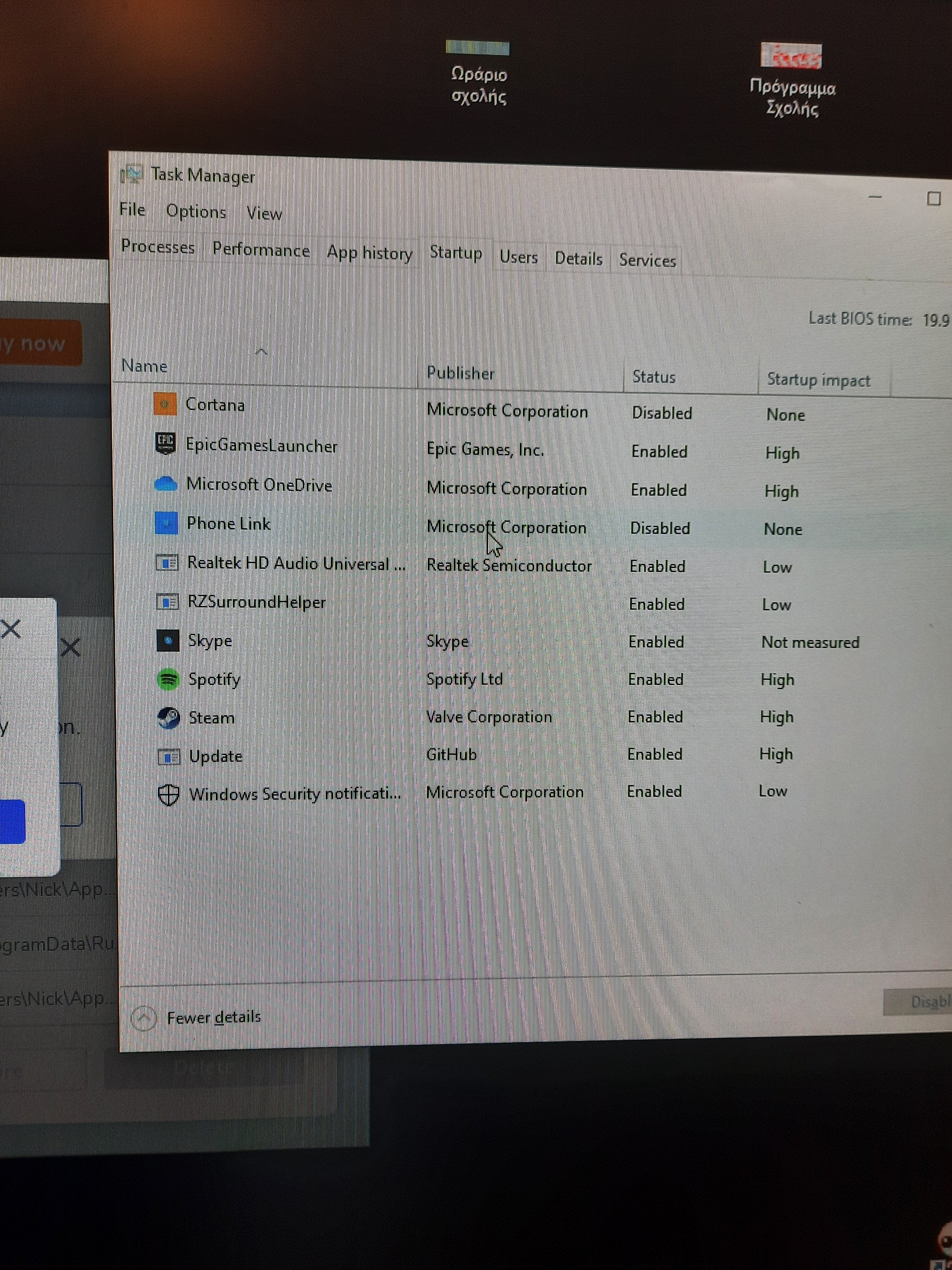
Task: Click the GitHub publisher cell
Action: click(452, 754)
